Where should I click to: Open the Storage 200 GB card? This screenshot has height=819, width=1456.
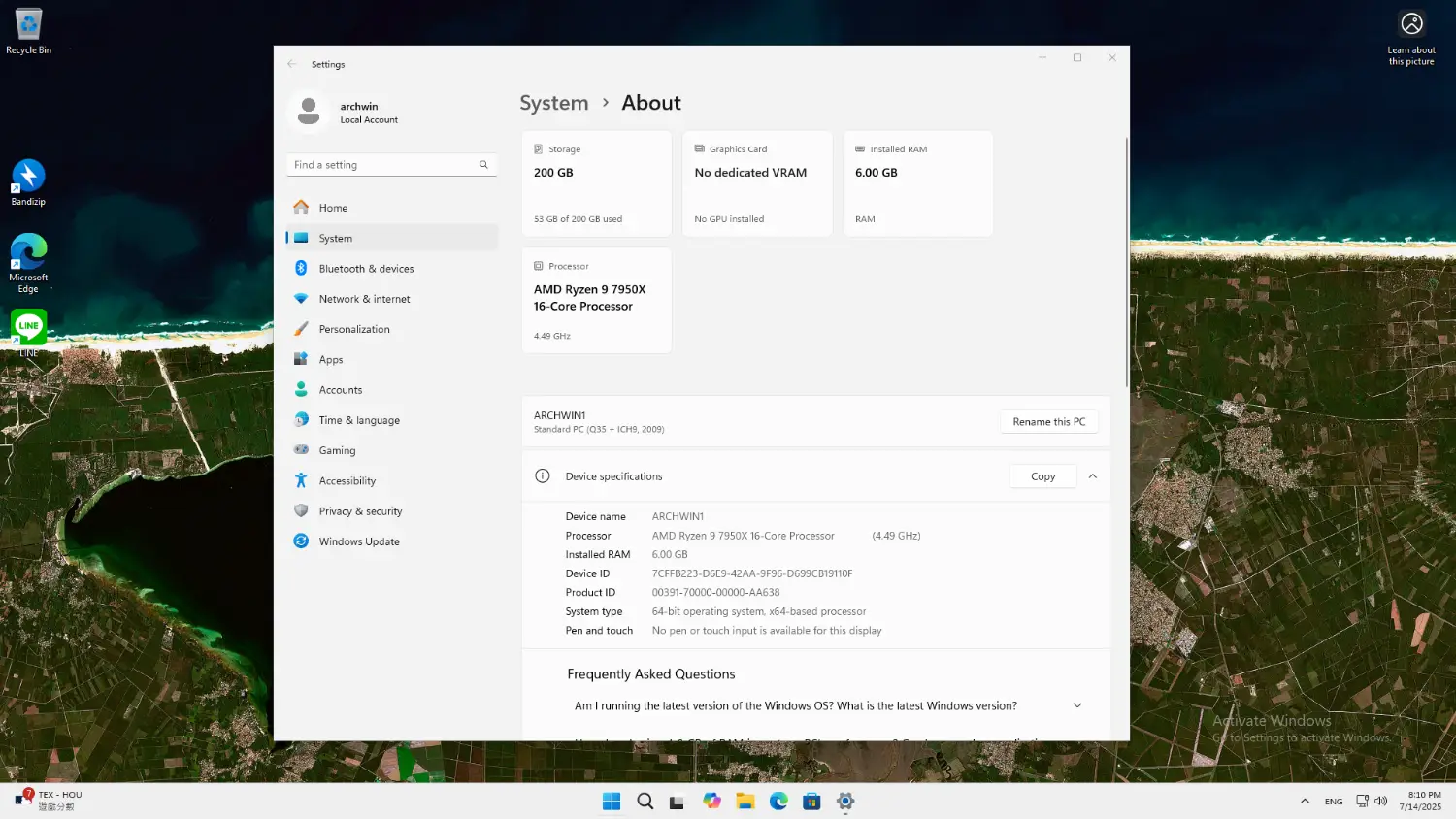[596, 183]
